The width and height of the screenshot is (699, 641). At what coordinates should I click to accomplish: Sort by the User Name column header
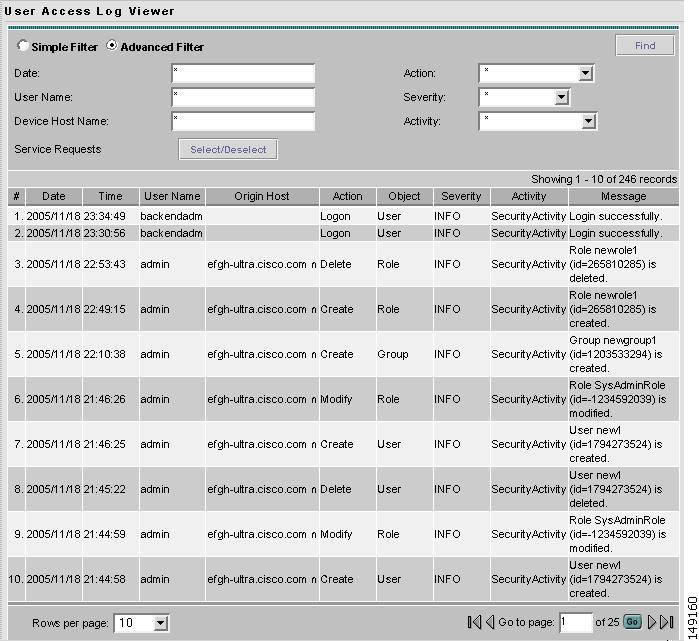point(172,196)
